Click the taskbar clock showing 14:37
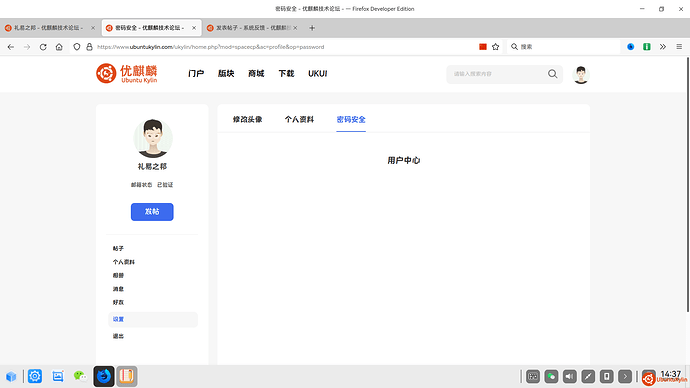 tap(671, 374)
